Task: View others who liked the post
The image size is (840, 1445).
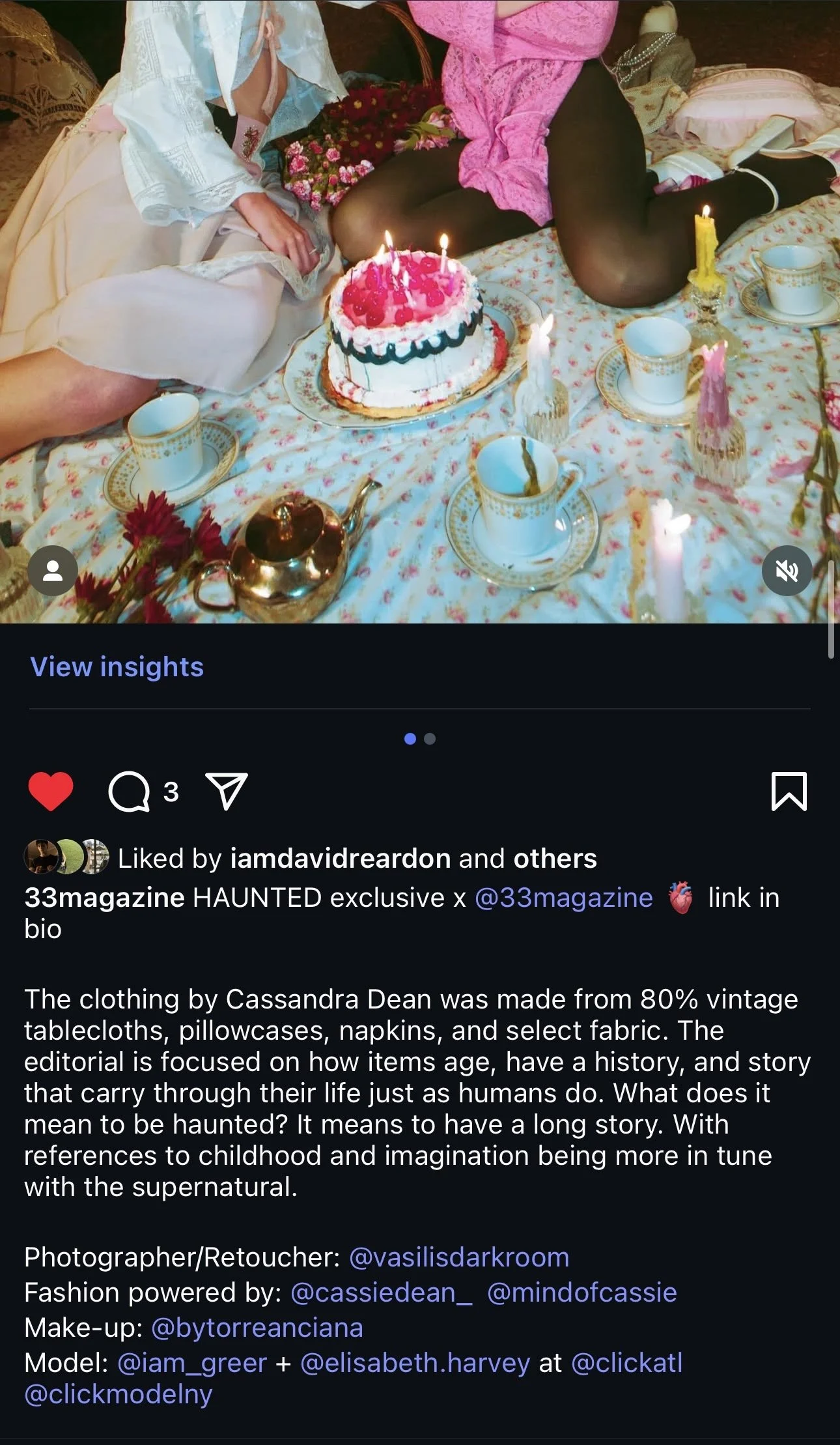Action: [555, 858]
